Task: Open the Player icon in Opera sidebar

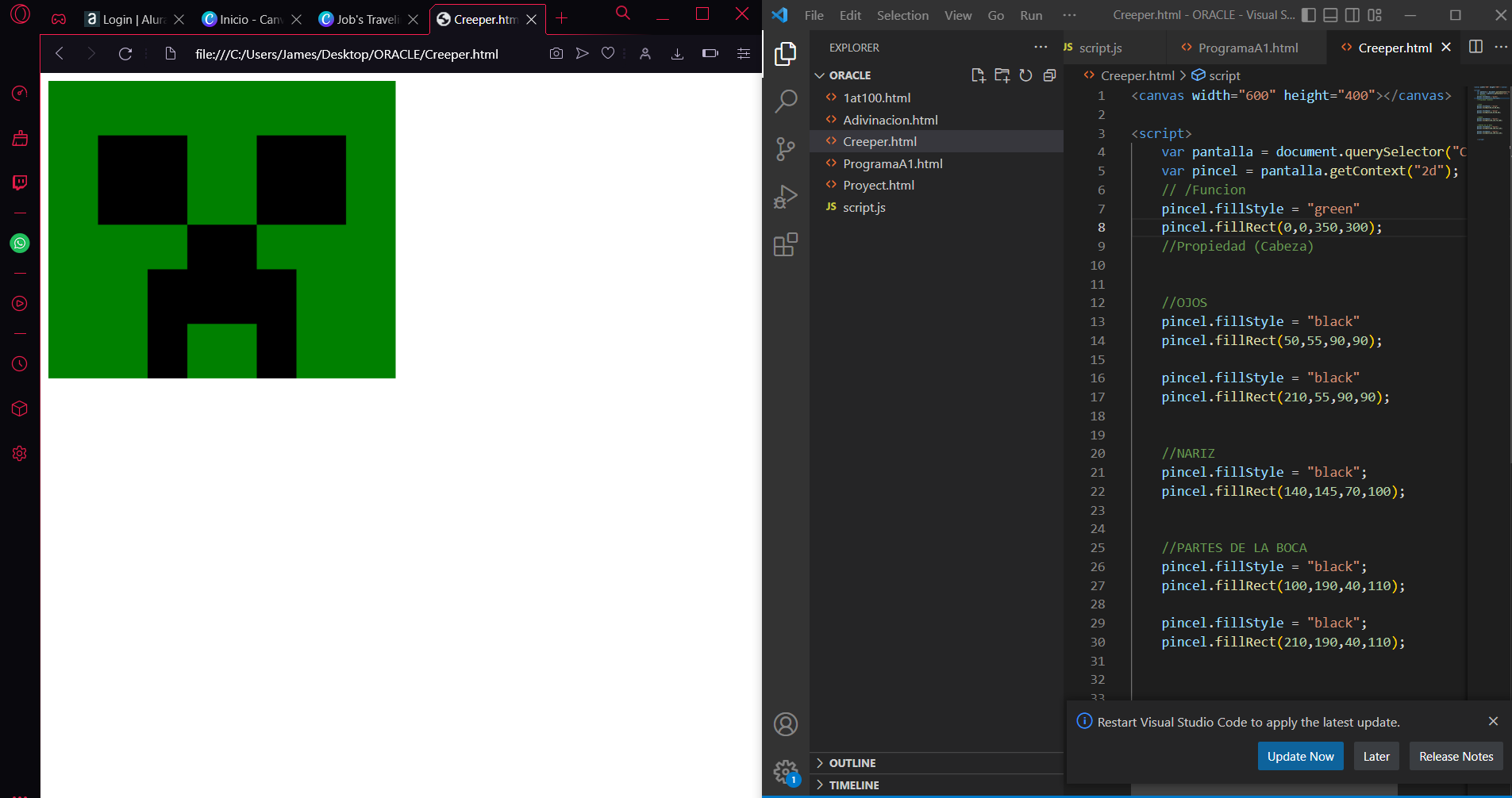Action: (x=20, y=304)
